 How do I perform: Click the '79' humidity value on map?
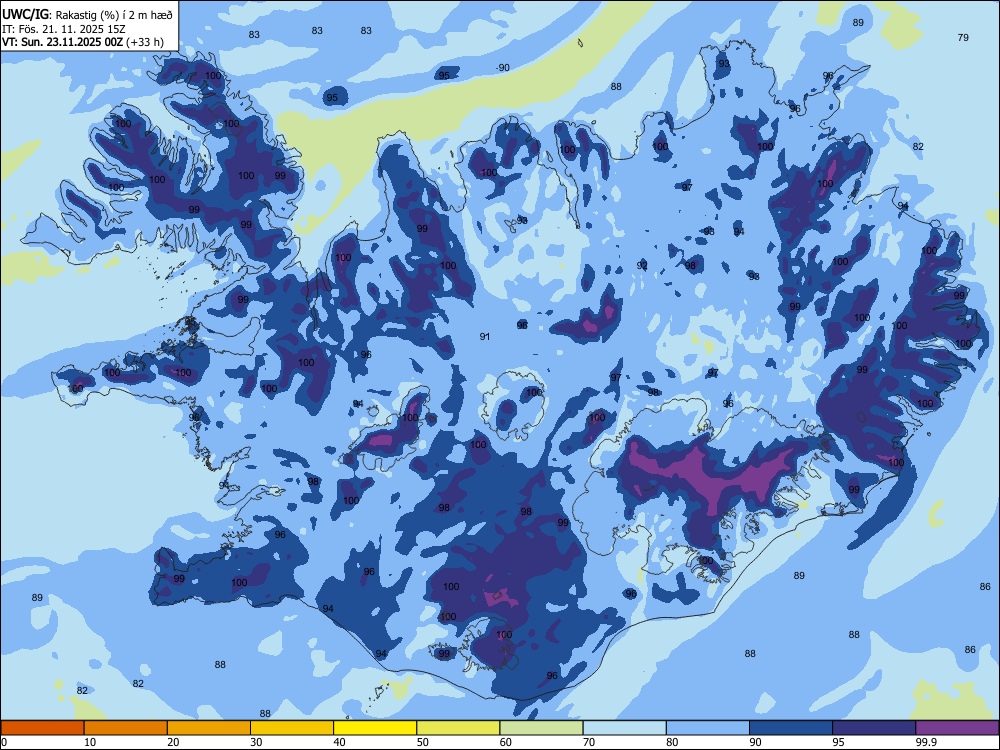(963, 38)
